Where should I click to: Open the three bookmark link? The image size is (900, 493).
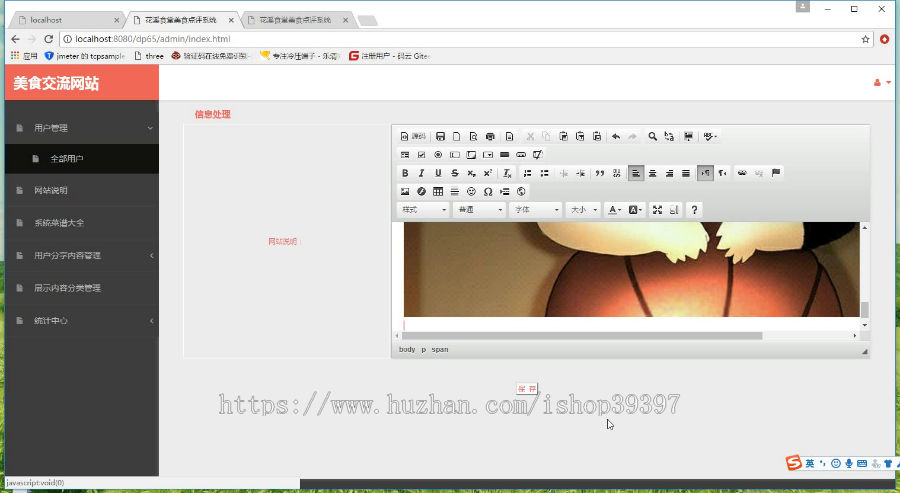(149, 56)
